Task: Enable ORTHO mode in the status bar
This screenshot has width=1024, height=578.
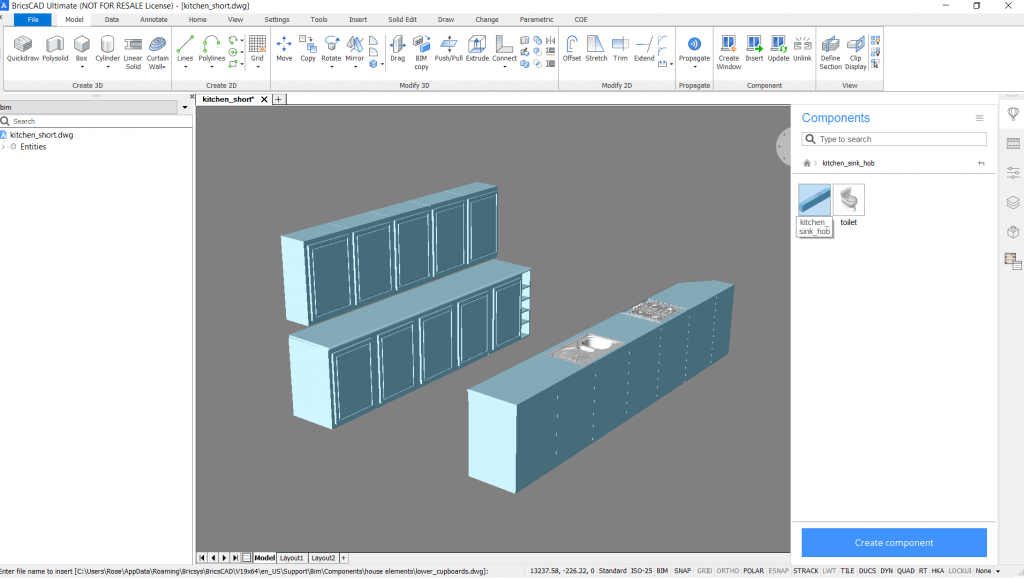Action: [x=727, y=570]
